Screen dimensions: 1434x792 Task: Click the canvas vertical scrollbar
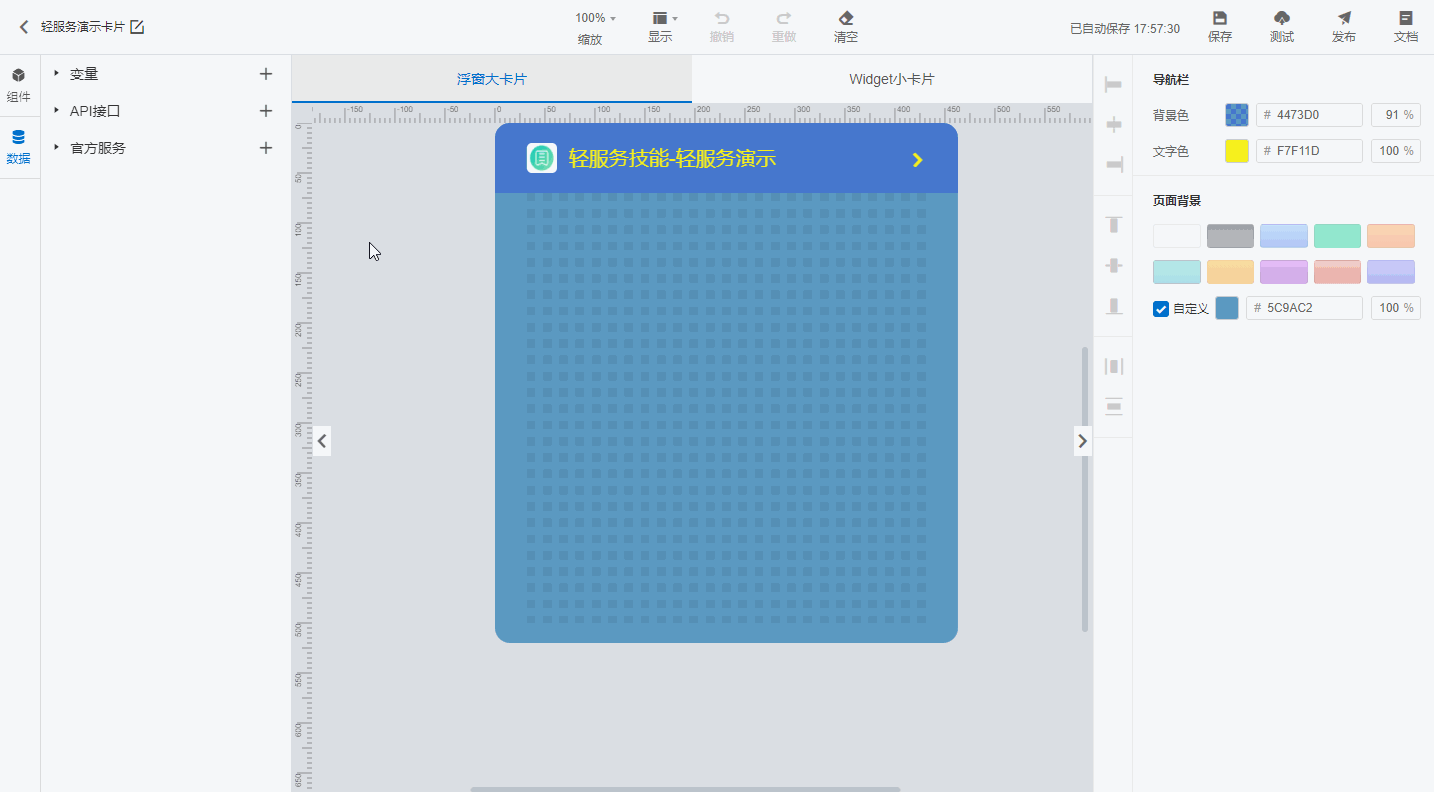(1085, 489)
